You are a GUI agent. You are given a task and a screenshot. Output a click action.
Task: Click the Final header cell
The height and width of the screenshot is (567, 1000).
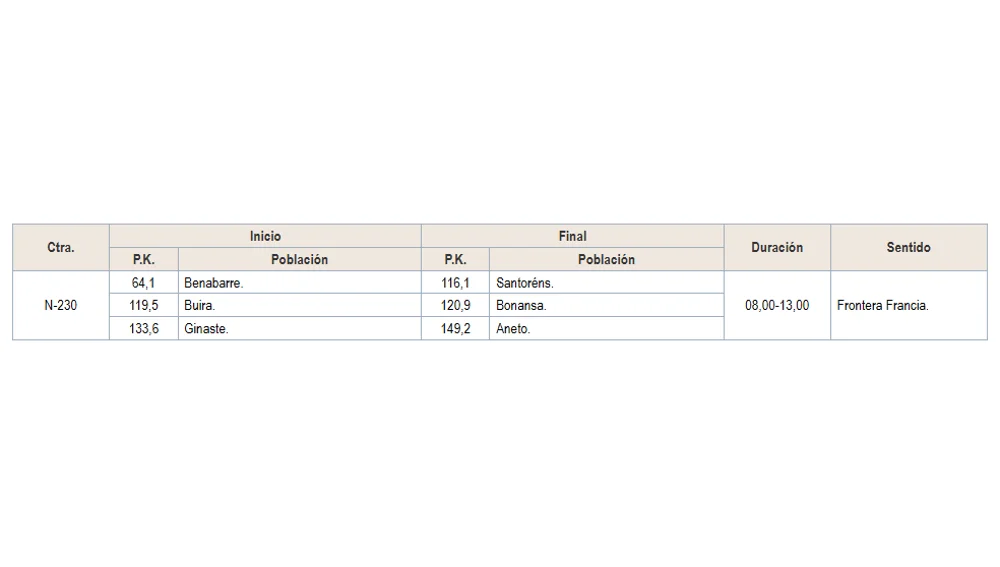tap(572, 236)
